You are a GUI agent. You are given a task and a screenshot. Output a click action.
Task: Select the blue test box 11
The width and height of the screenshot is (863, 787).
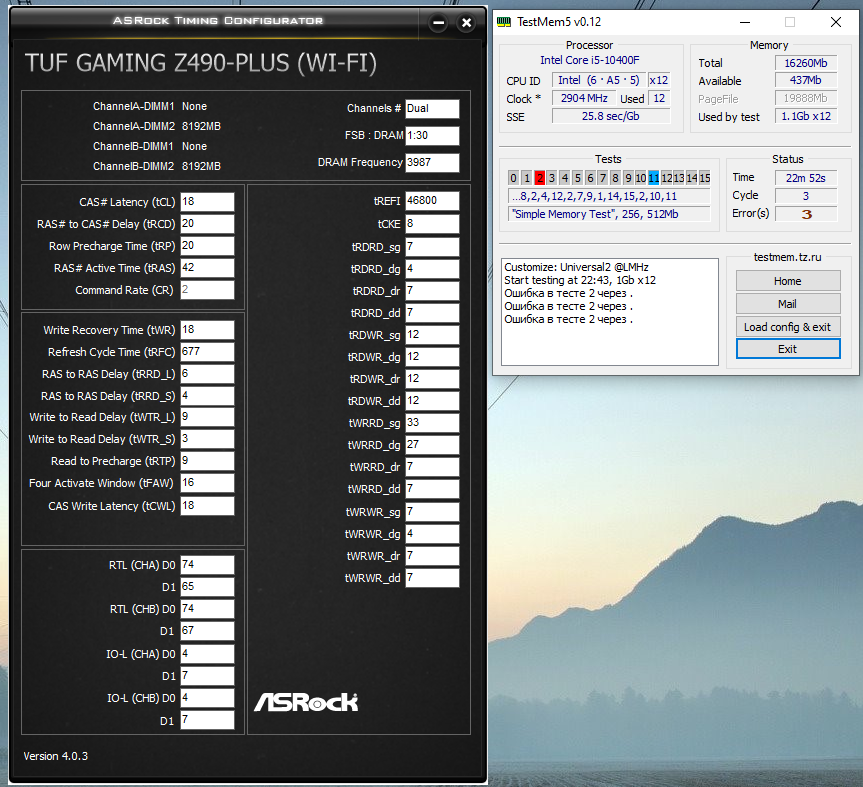[654, 178]
